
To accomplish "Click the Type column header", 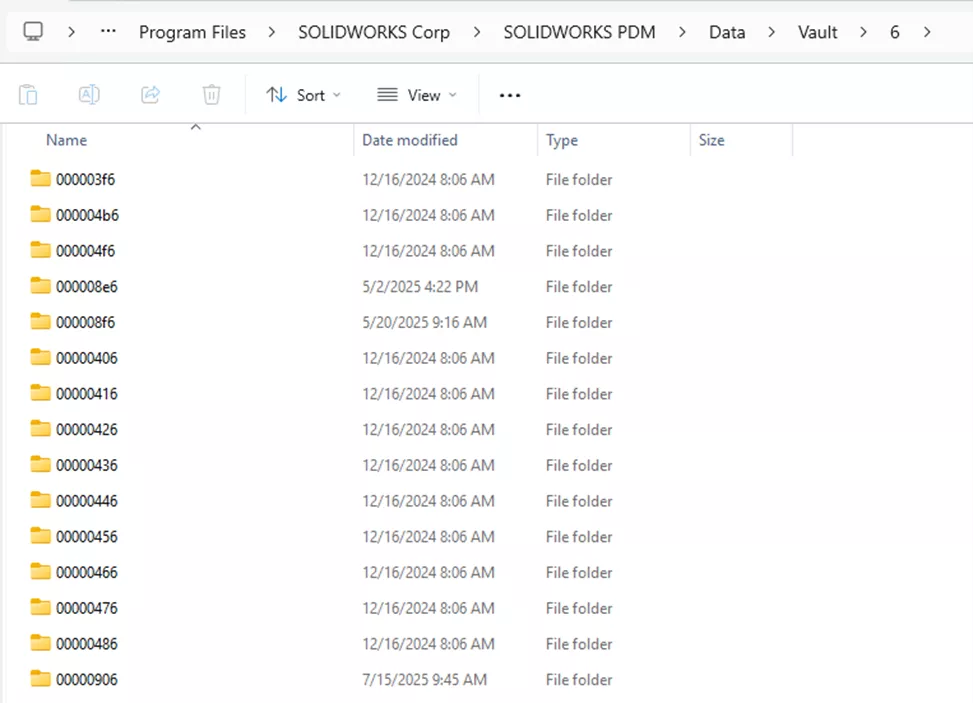I will [x=561, y=140].
